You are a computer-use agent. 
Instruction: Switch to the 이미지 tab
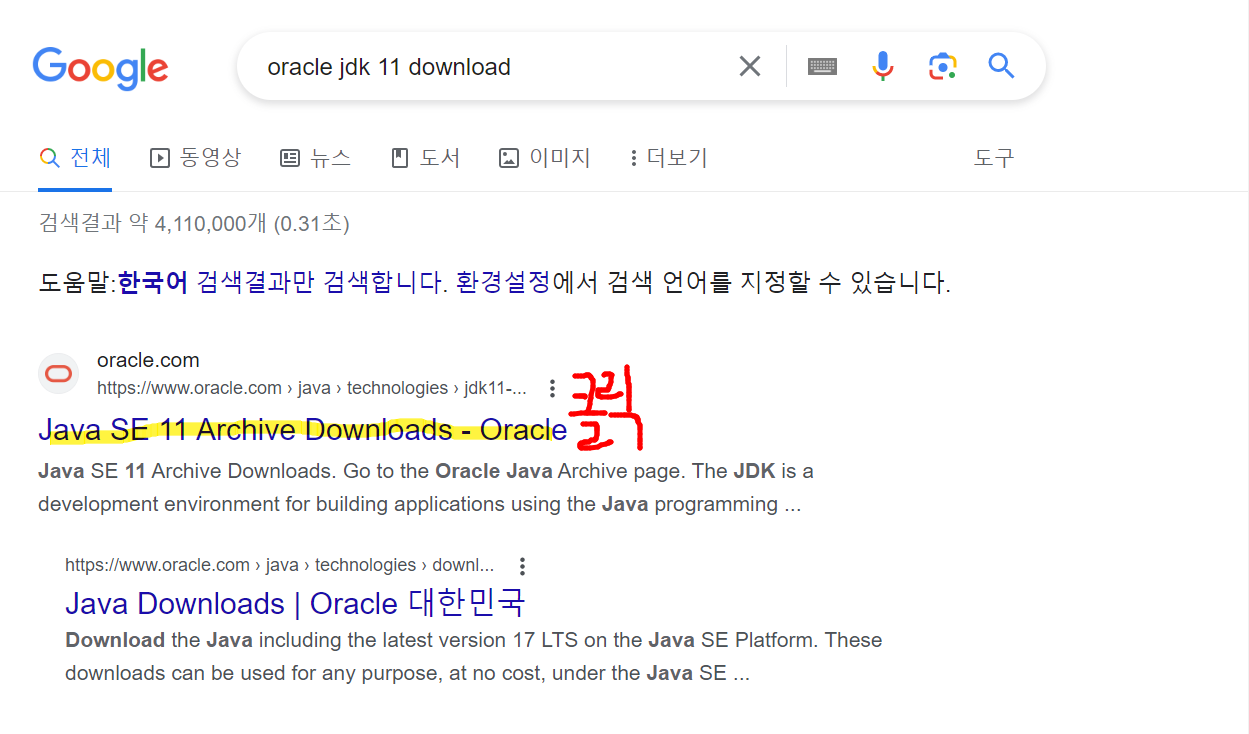pyautogui.click(x=544, y=157)
